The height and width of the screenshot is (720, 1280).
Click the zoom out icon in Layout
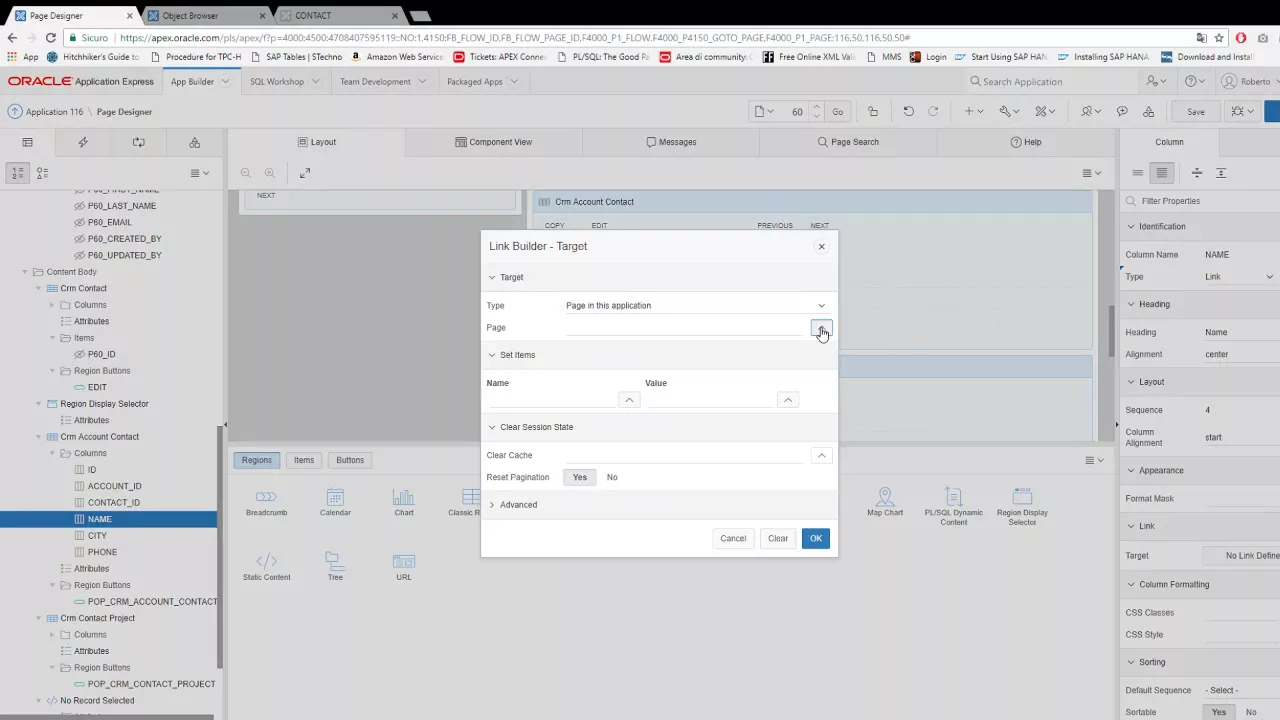click(246, 173)
